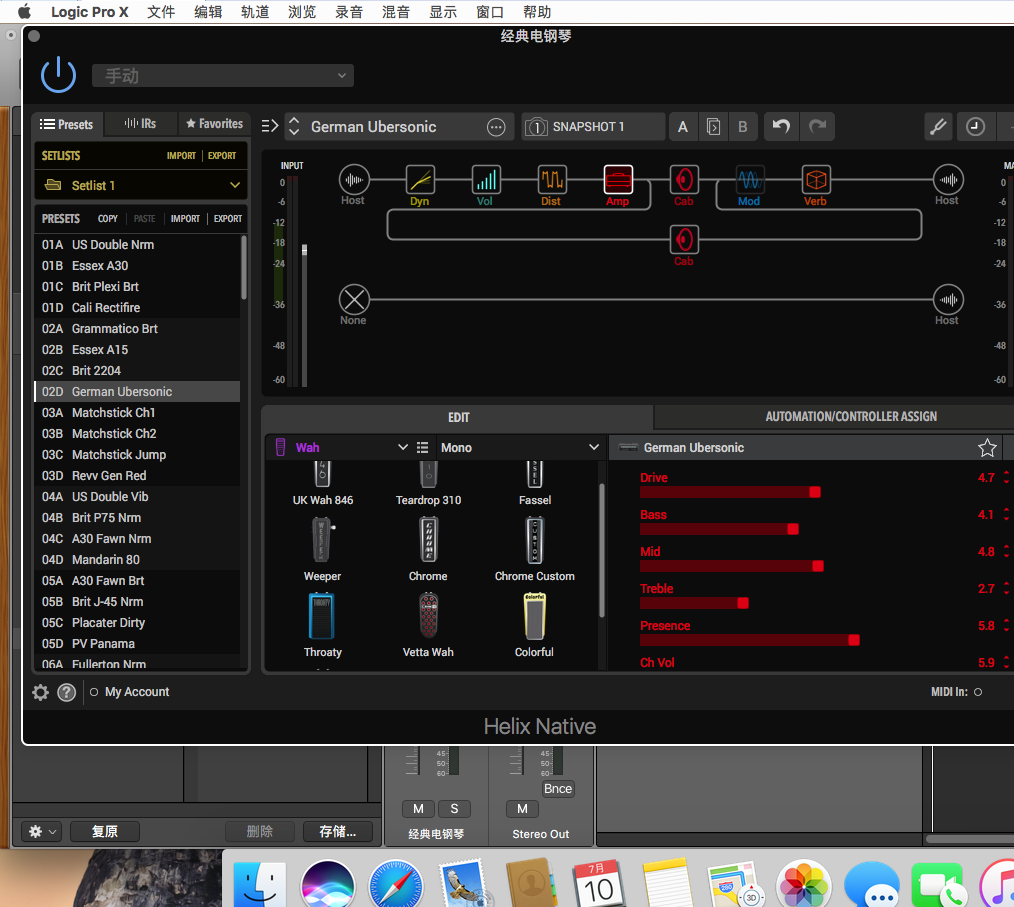
Task: Click the clock history icon
Action: pos(975,126)
